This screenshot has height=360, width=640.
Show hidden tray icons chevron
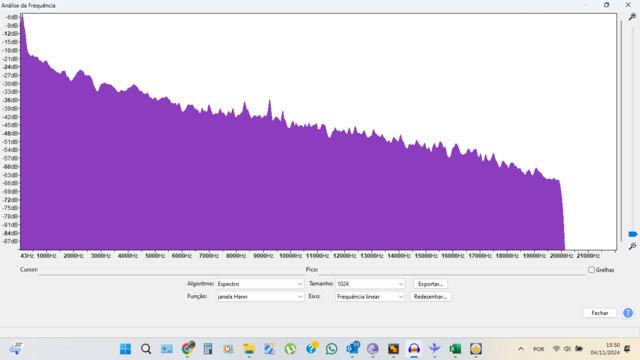click(521, 349)
